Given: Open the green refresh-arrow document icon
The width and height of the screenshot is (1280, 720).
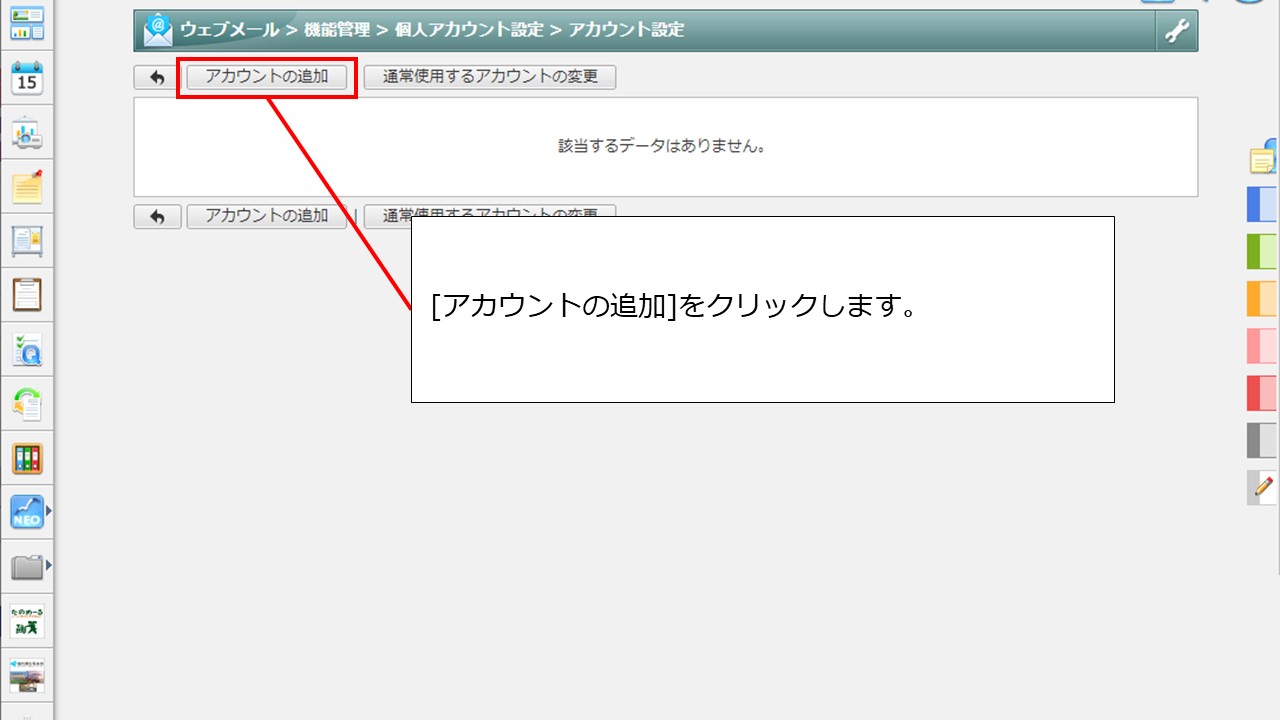Looking at the screenshot, I should (27, 404).
